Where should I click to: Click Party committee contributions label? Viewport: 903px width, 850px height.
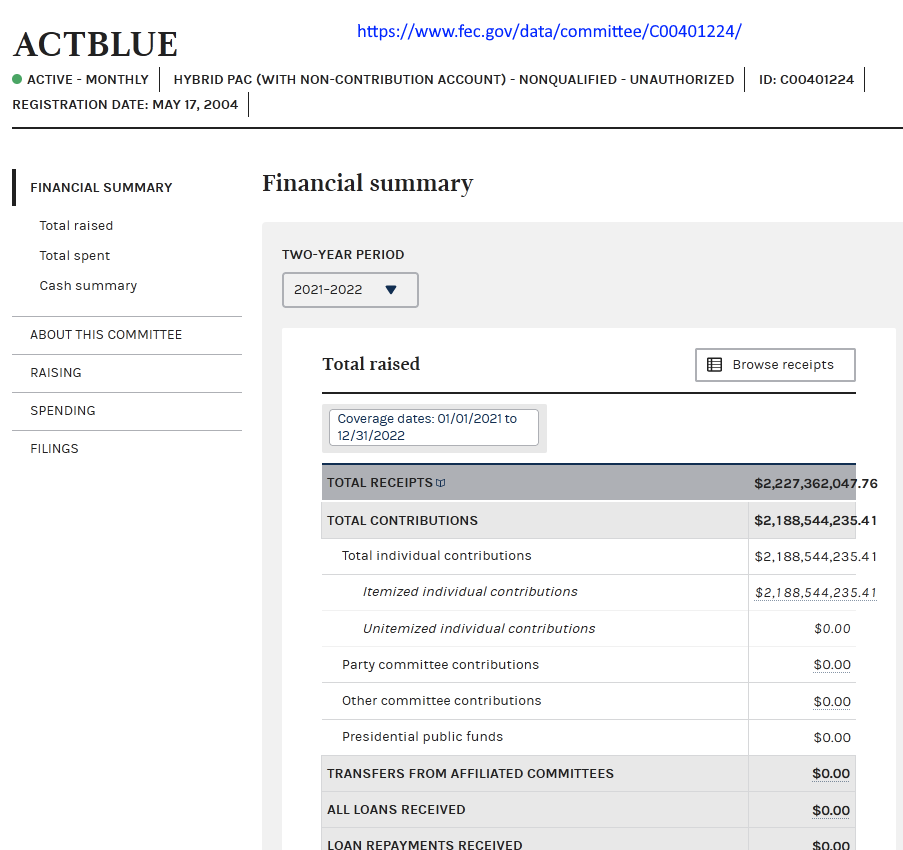[x=441, y=665]
